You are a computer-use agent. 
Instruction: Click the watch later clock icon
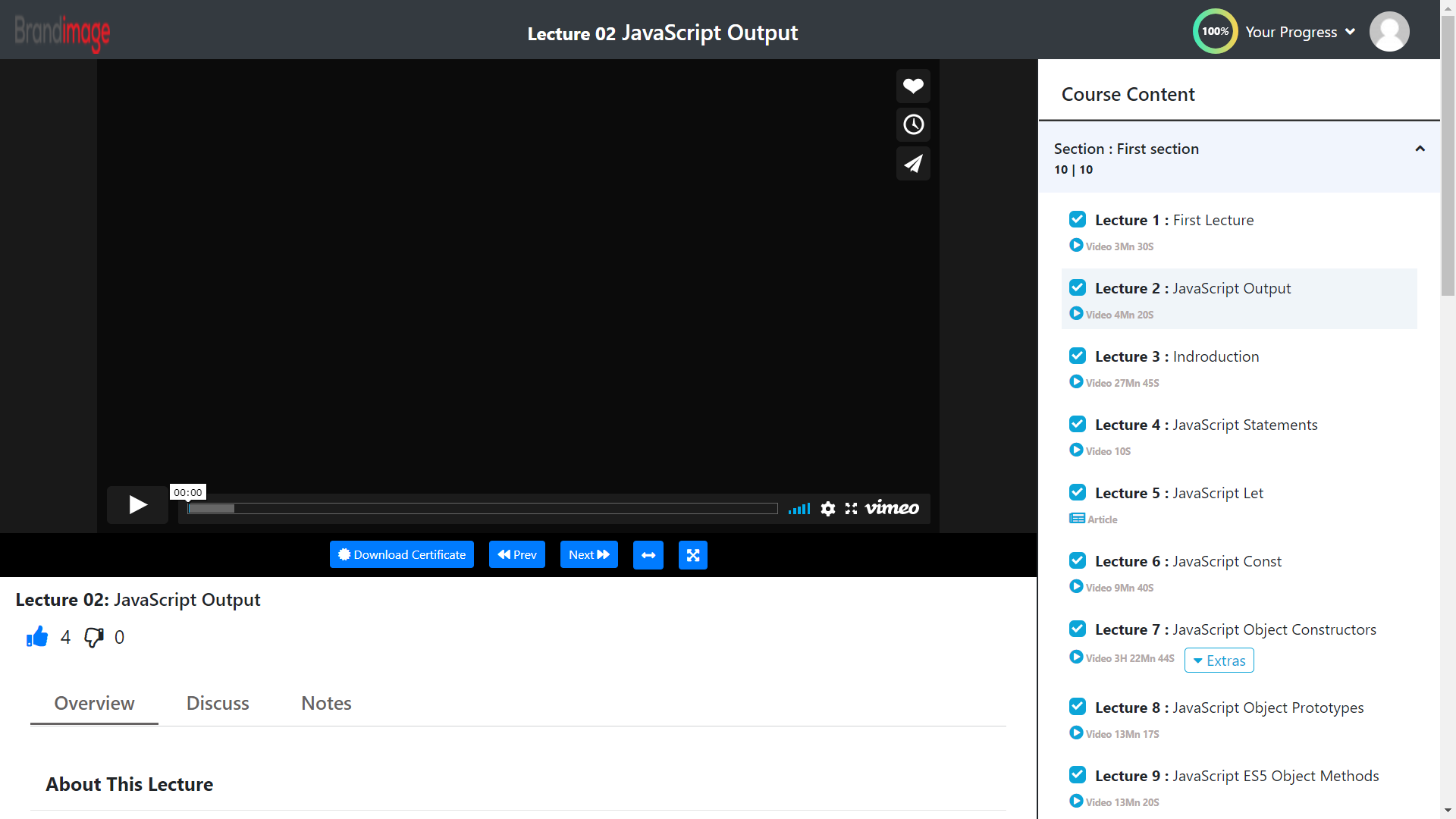pyautogui.click(x=913, y=124)
